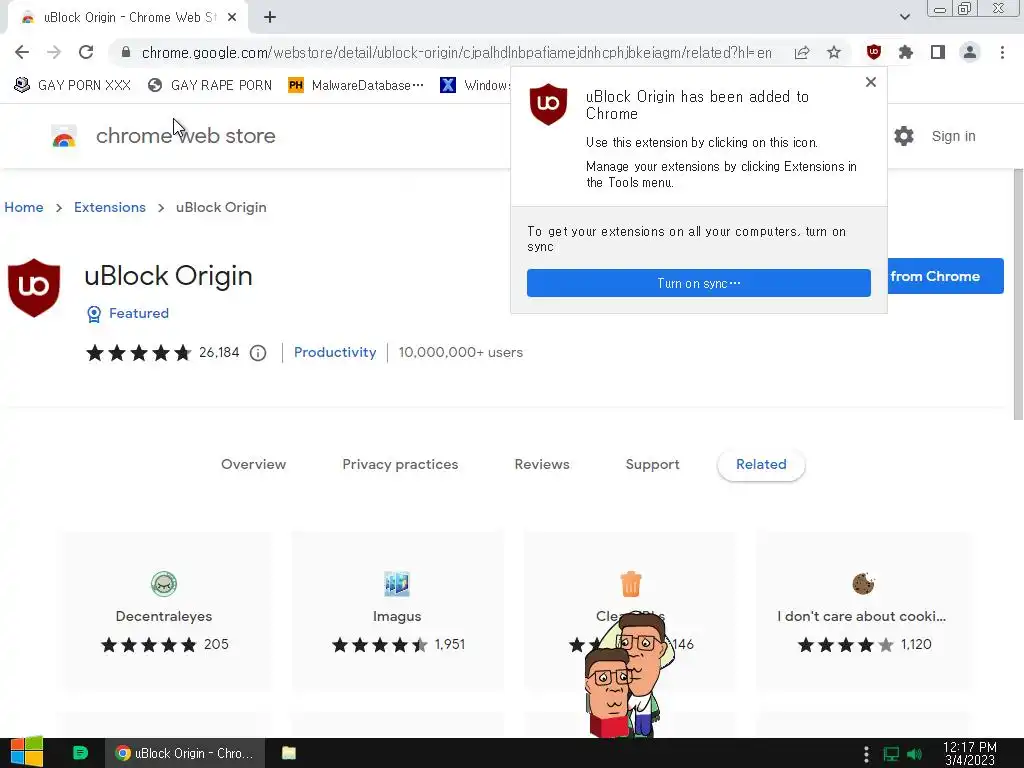Open the uBlock Origin toolbar icon
This screenshot has width=1024, height=768.
click(874, 52)
